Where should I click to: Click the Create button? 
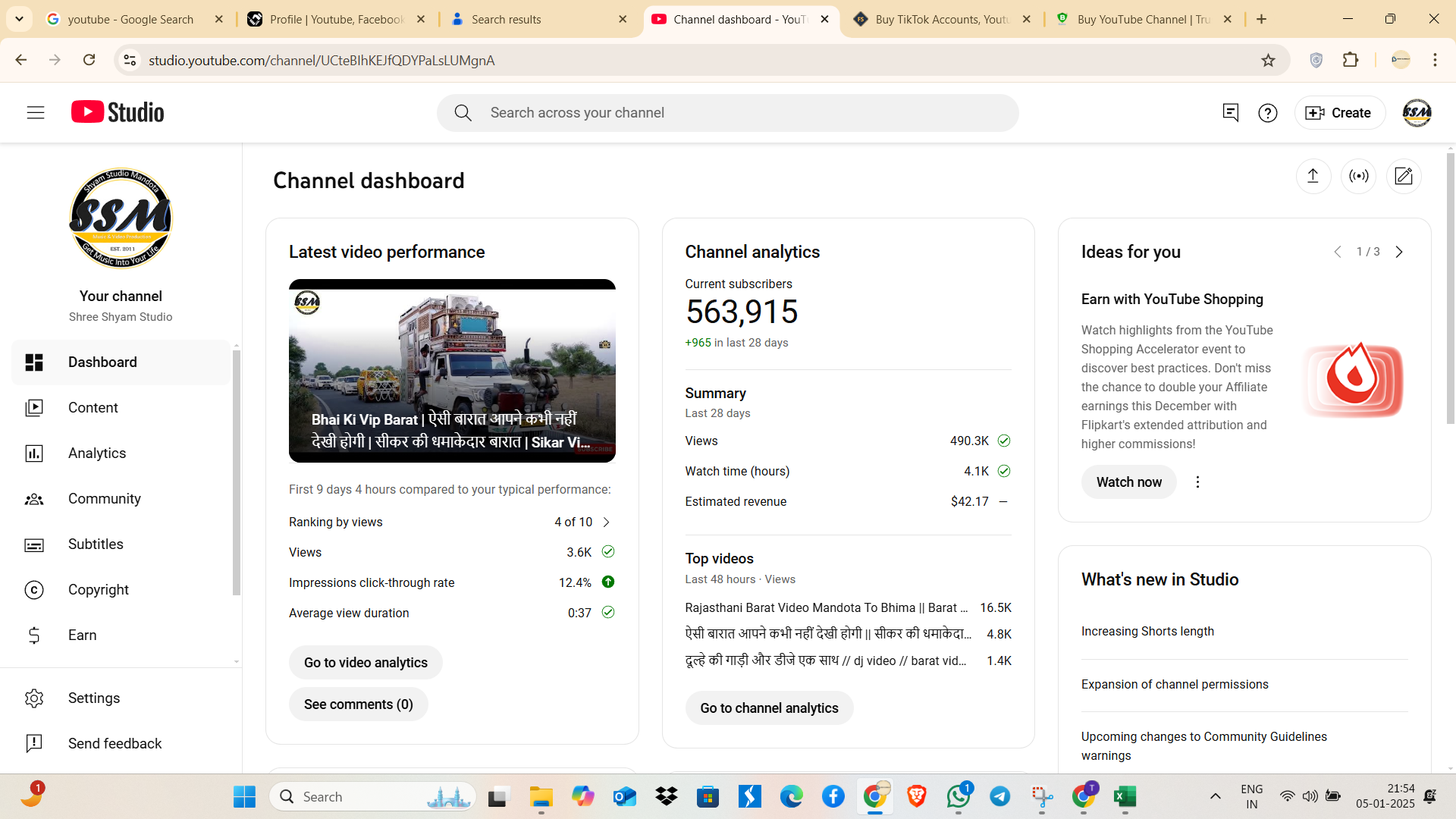[1339, 113]
